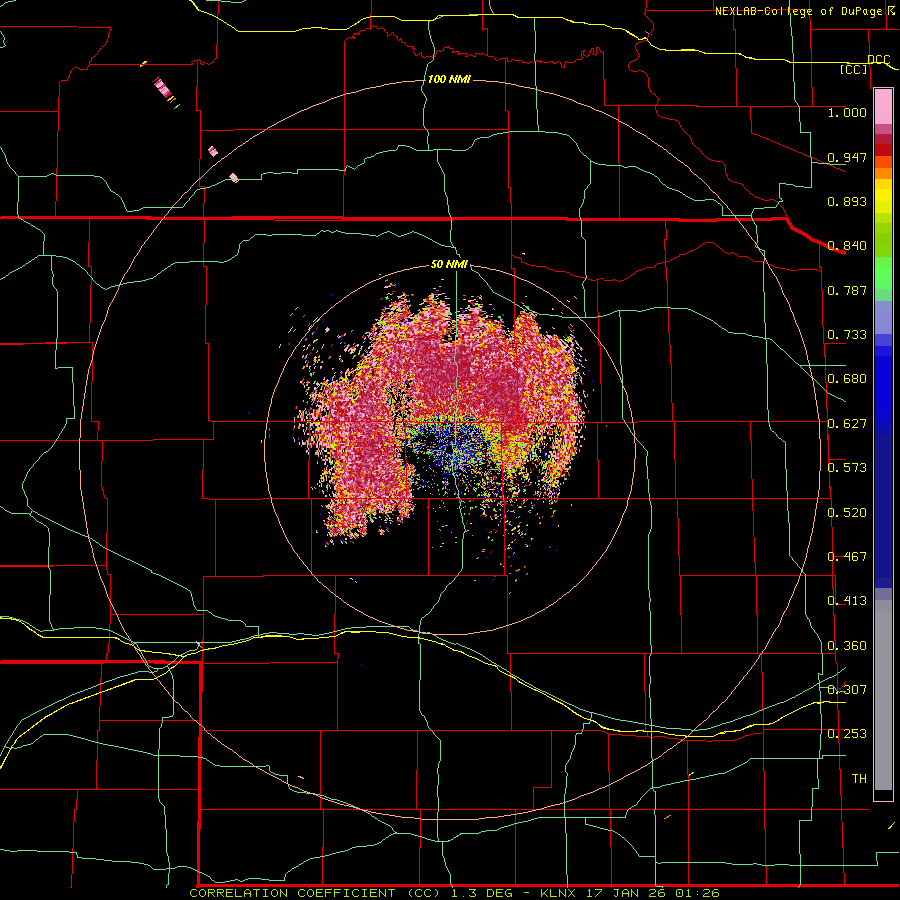The image size is (900, 900).
Task: Click the 0.413 legend value
Action: pos(847,601)
